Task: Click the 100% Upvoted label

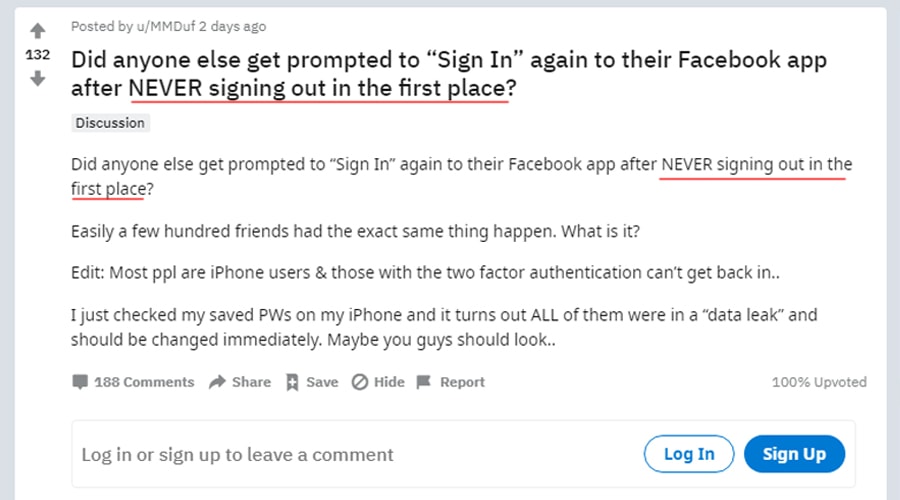Action: tap(819, 382)
